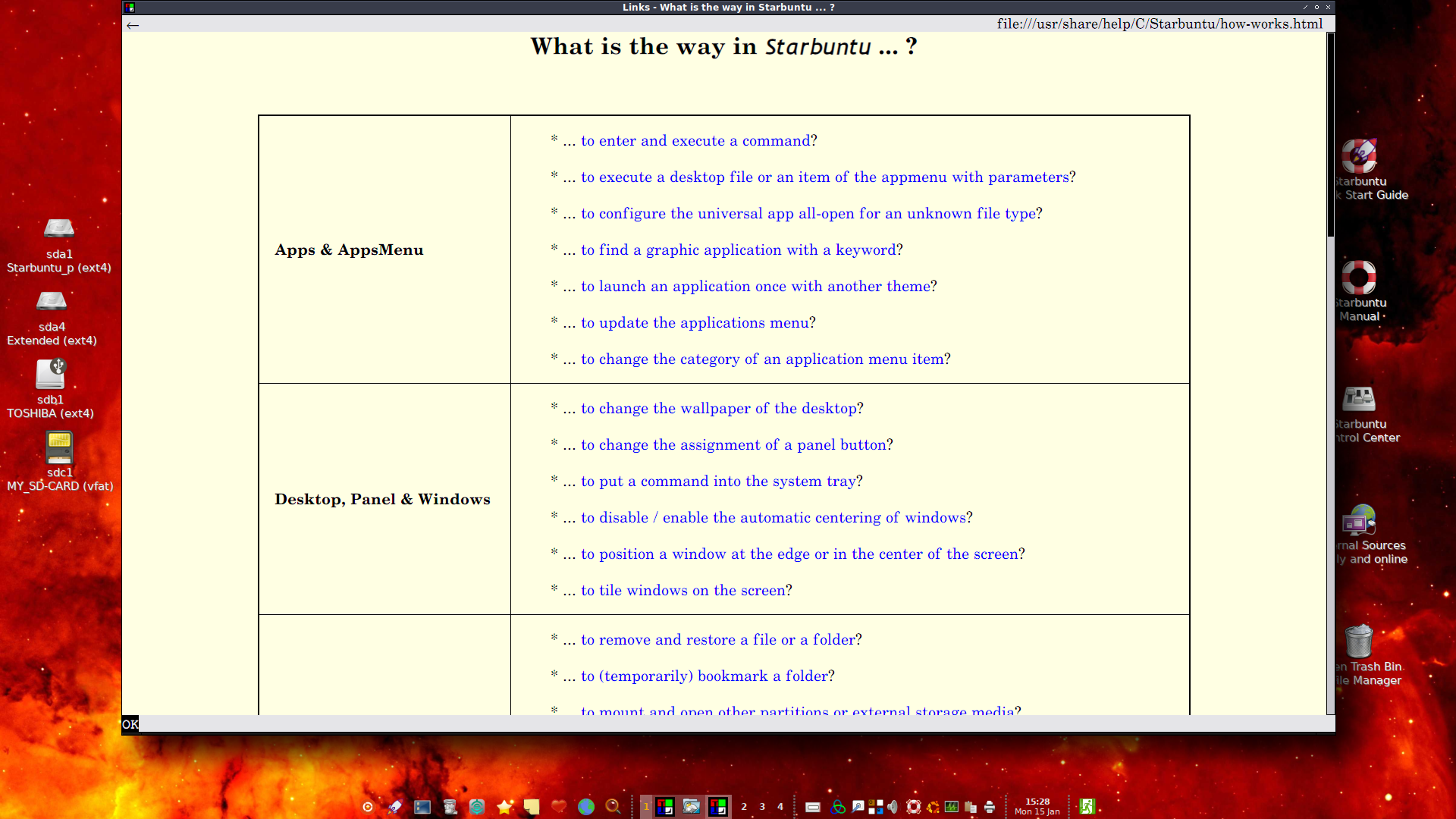The image size is (1456, 819).
Task: Open the sdb1 TOSHIBA USB drive icon
Action: pos(51,374)
